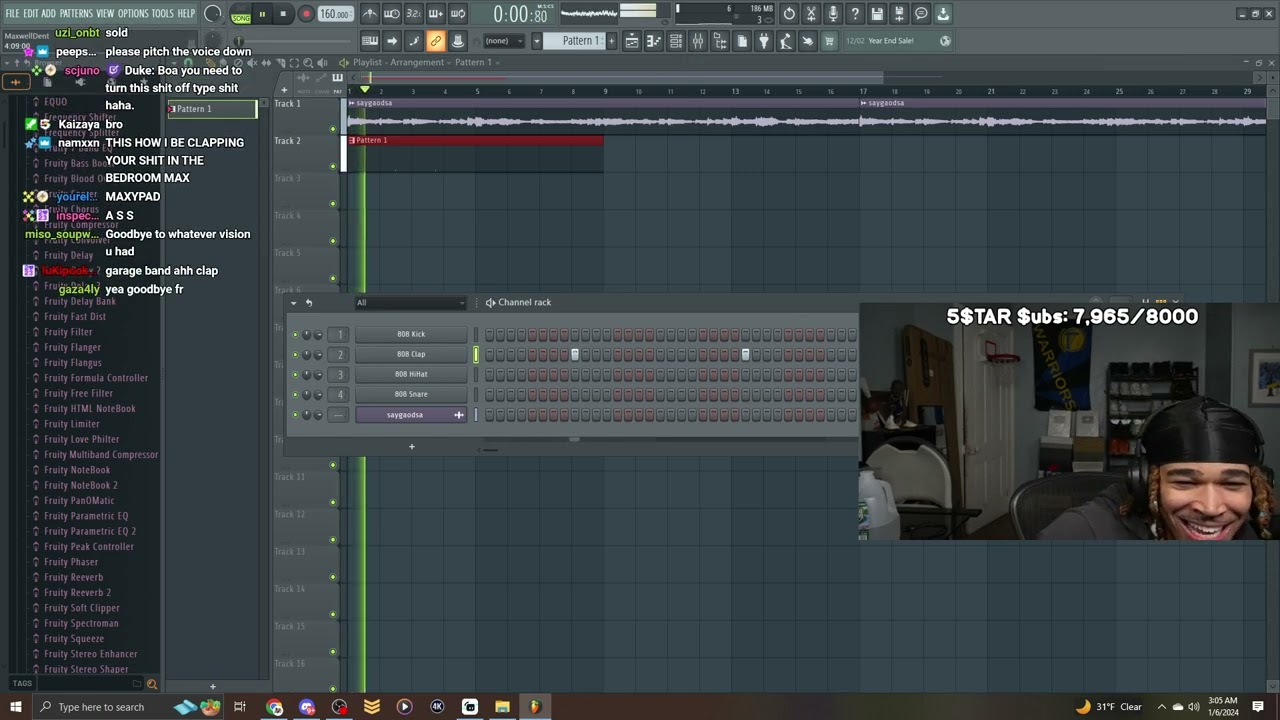Stop playback with the stop button
Screen dimensions: 1280x720
point(283,14)
